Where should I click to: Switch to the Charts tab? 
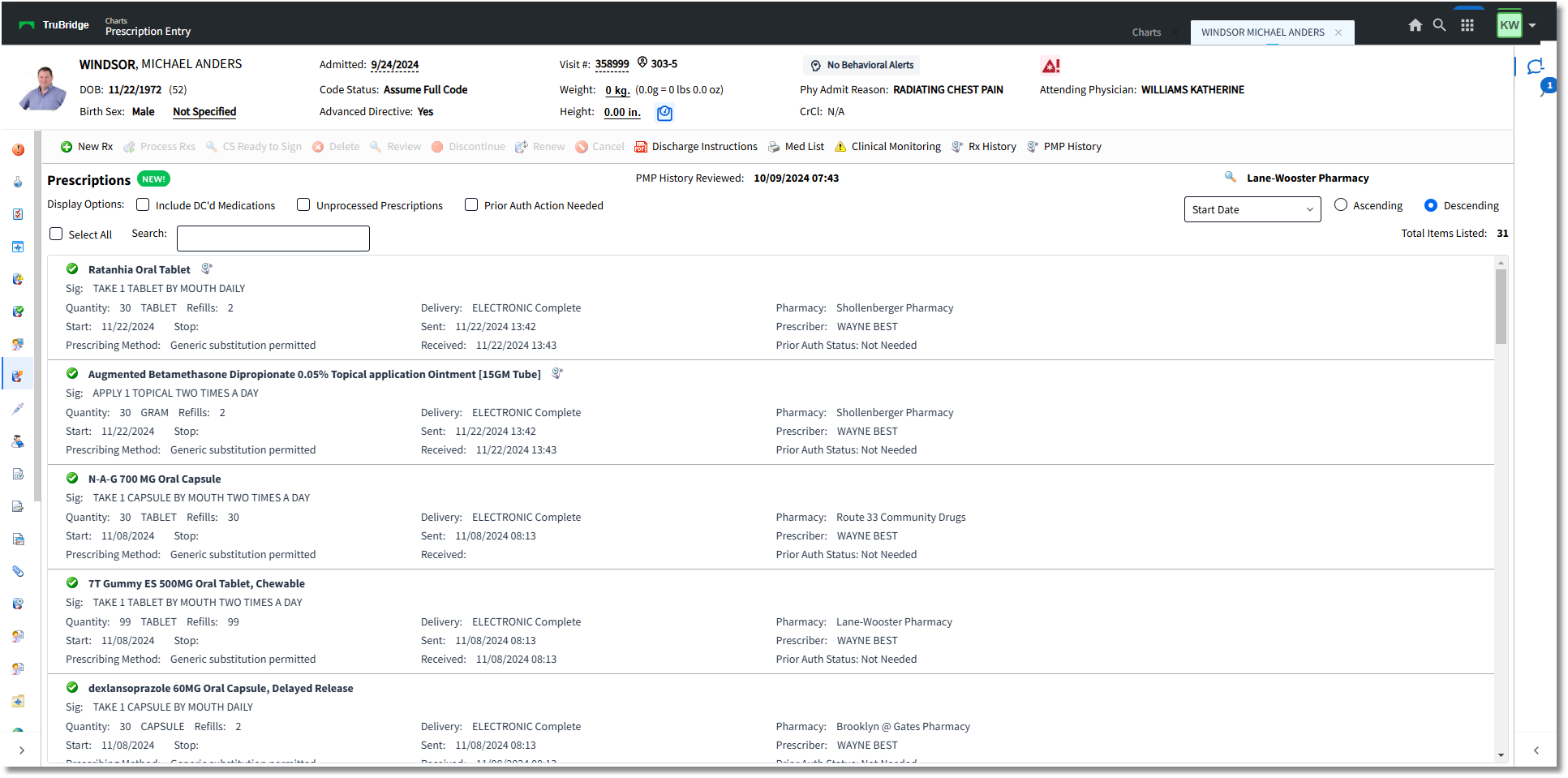(x=1146, y=32)
